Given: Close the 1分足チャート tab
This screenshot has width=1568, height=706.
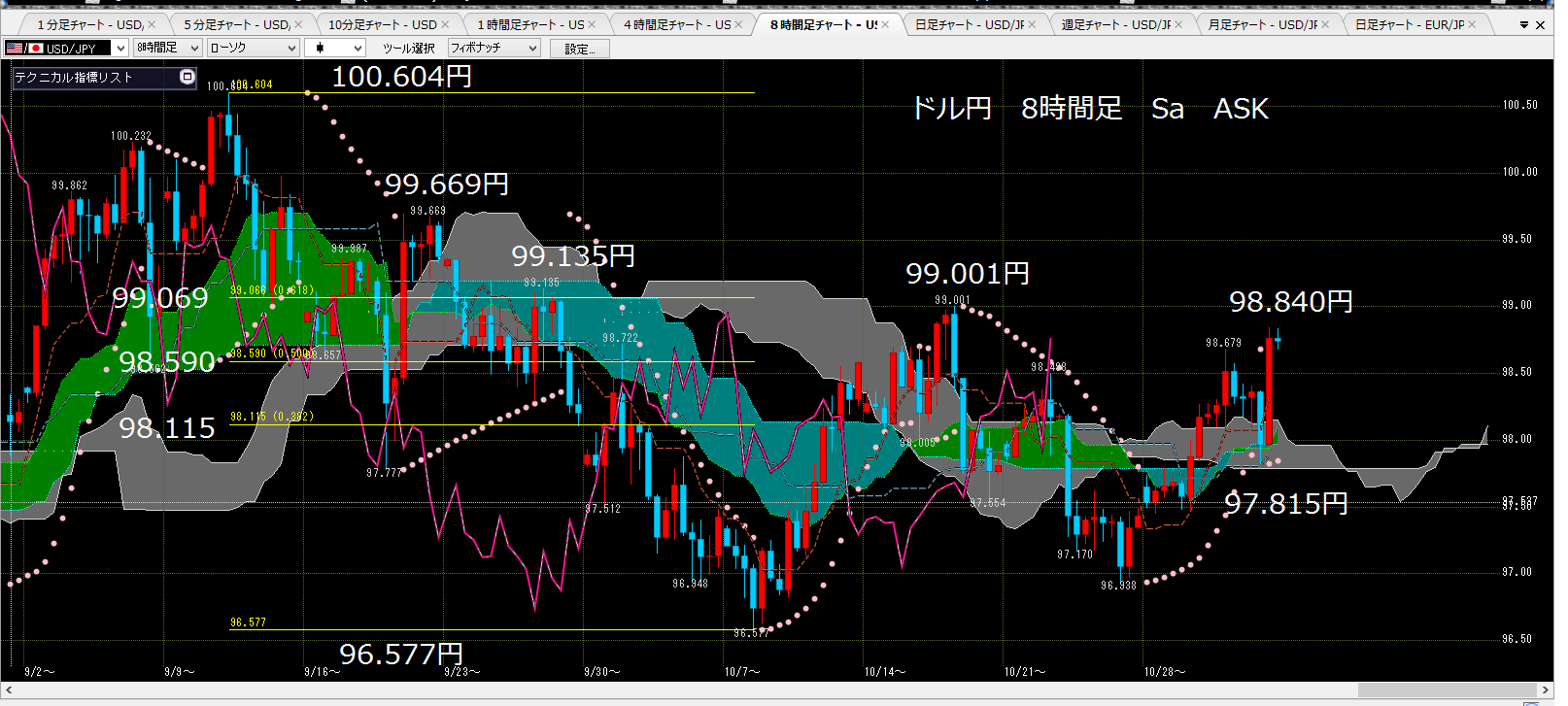Looking at the screenshot, I should pos(152,25).
